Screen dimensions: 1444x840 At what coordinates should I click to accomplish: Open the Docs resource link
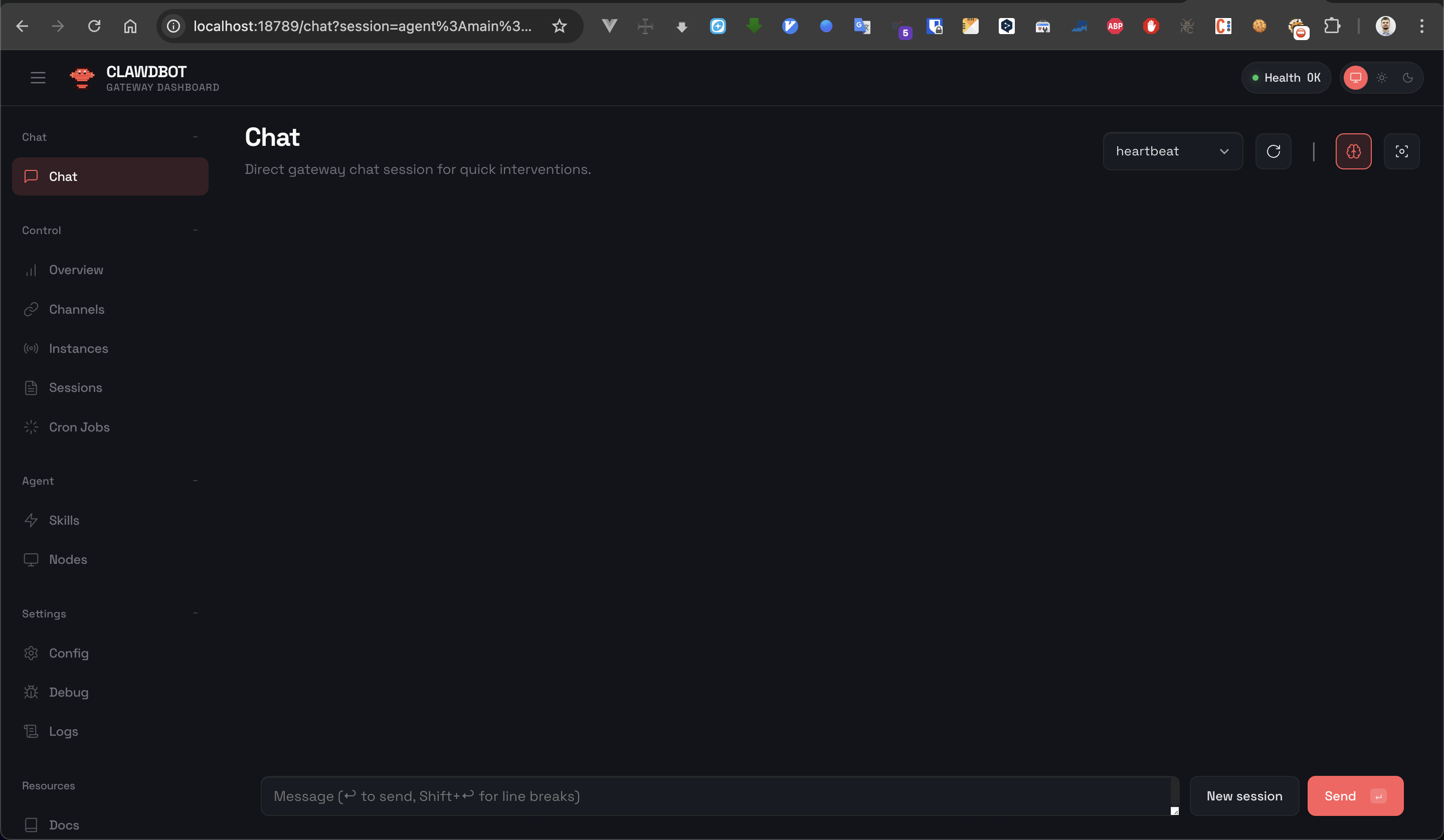pyautogui.click(x=110, y=825)
